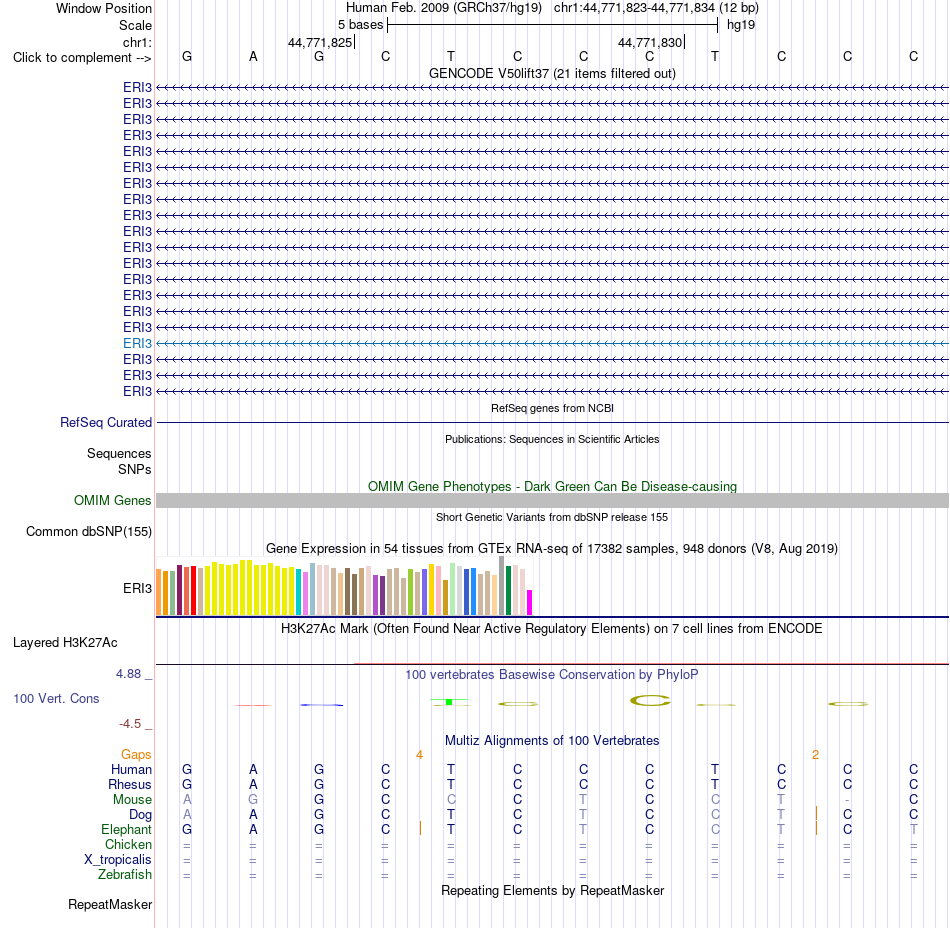Screen dimensions: 950x928
Task: Open 'Repeating Elements by RepeatMasker' title
Action: point(552,890)
